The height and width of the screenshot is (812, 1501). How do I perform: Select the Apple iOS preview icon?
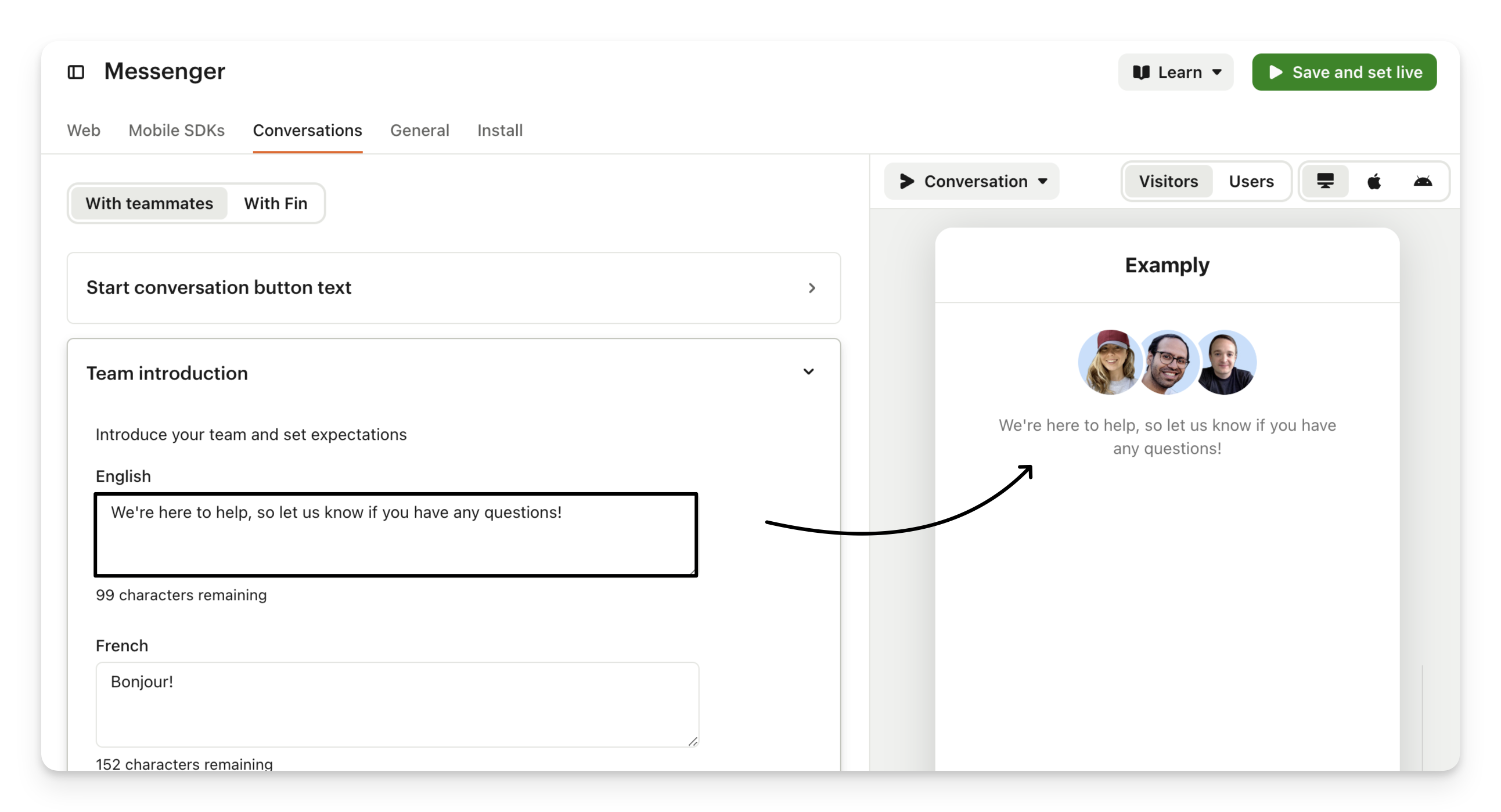point(1374,181)
